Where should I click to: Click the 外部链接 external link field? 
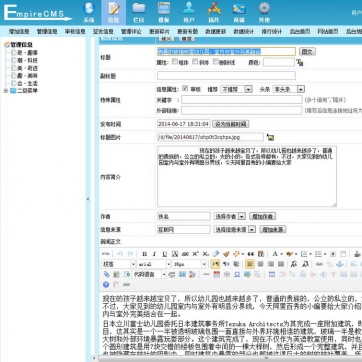pyautogui.click(x=242, y=110)
